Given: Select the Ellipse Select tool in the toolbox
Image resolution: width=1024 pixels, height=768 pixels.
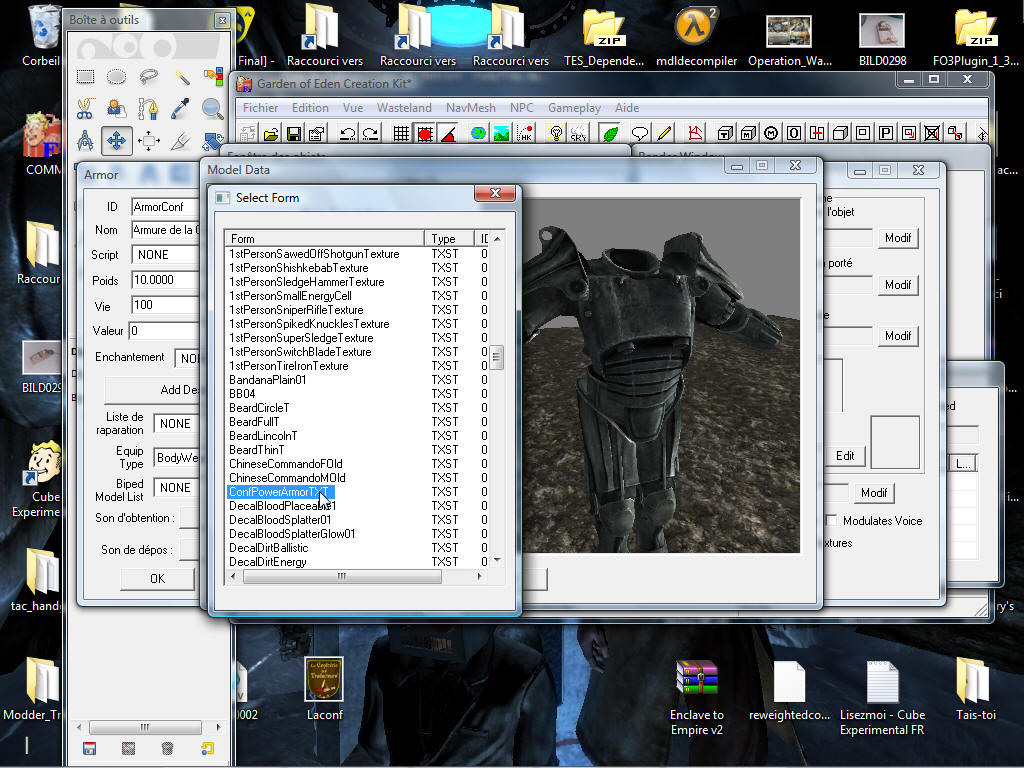Looking at the screenshot, I should pos(117,77).
